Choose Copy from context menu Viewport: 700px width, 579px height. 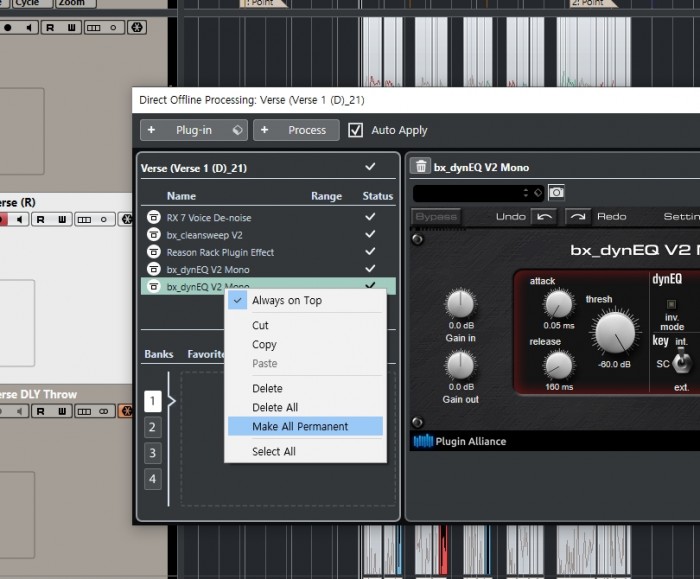(x=305, y=345)
